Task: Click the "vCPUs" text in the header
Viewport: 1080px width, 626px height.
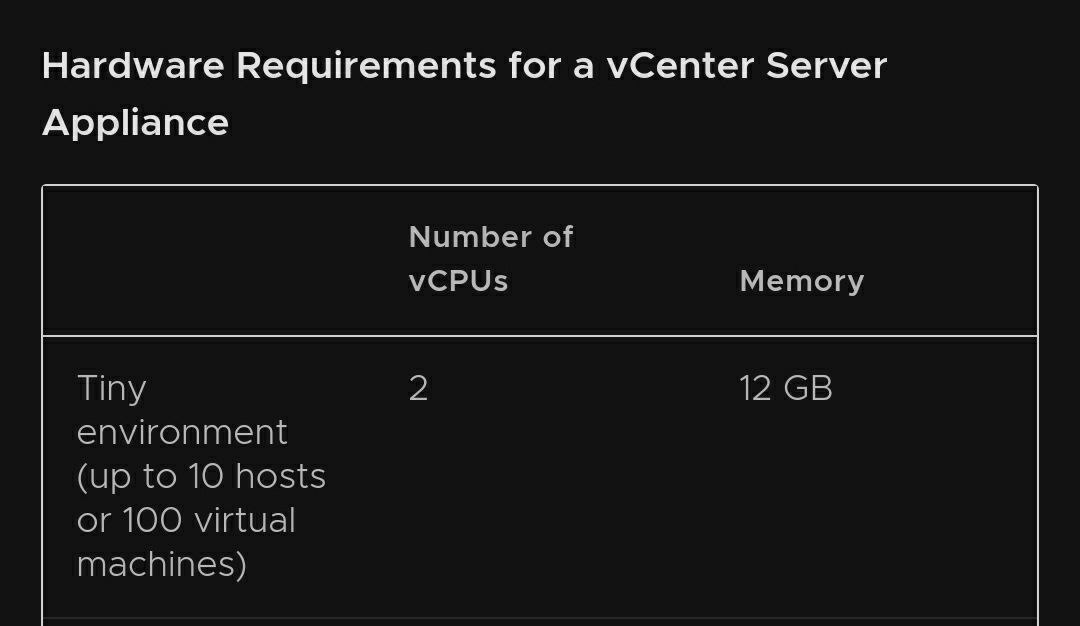Action: 458,281
